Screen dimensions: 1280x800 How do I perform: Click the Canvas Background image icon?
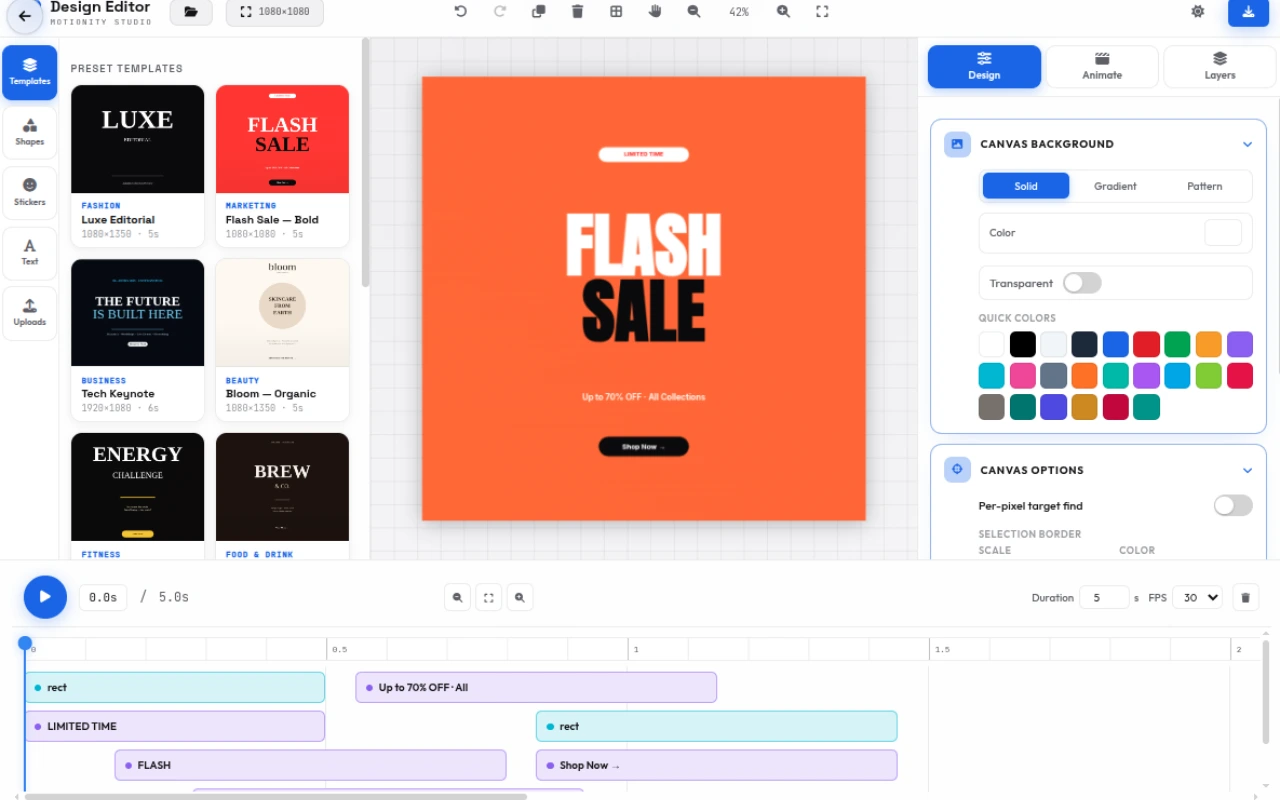pos(957,144)
